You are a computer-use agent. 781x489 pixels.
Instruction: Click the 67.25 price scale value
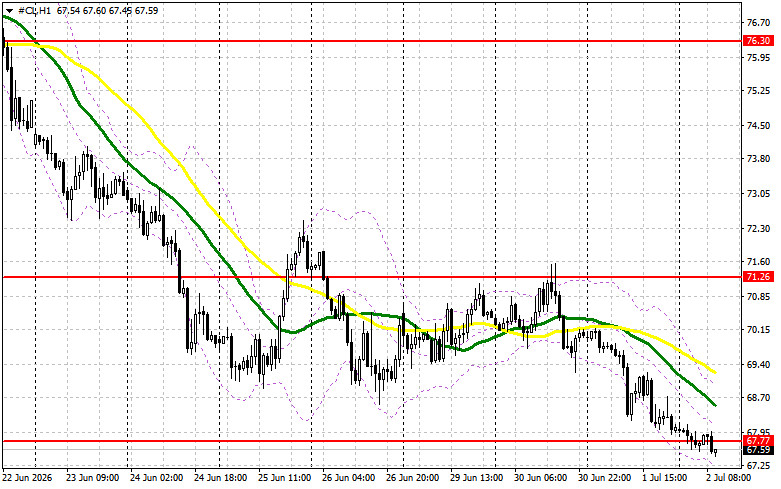pos(759,466)
